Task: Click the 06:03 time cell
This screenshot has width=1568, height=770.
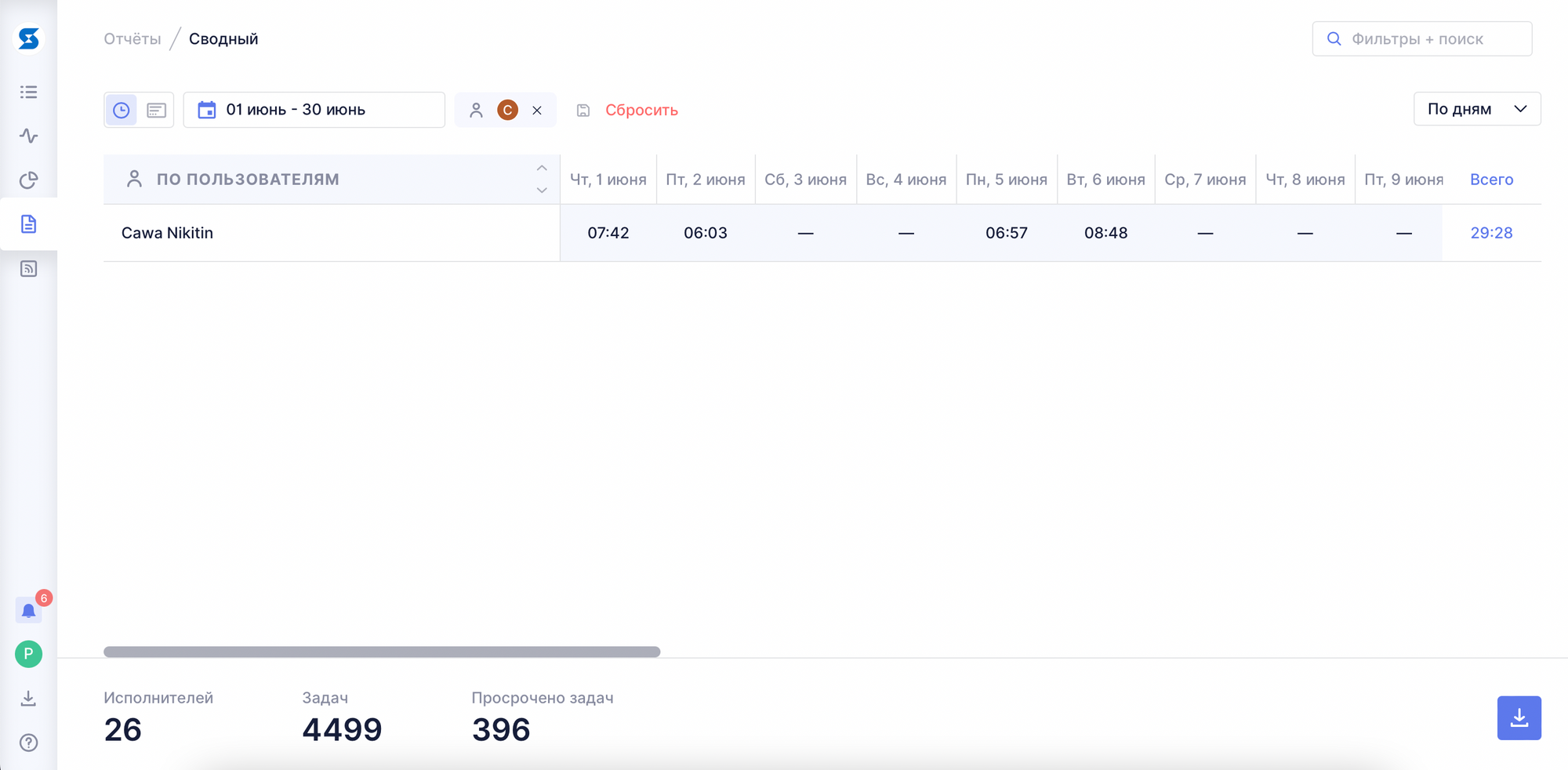Action: coord(706,233)
